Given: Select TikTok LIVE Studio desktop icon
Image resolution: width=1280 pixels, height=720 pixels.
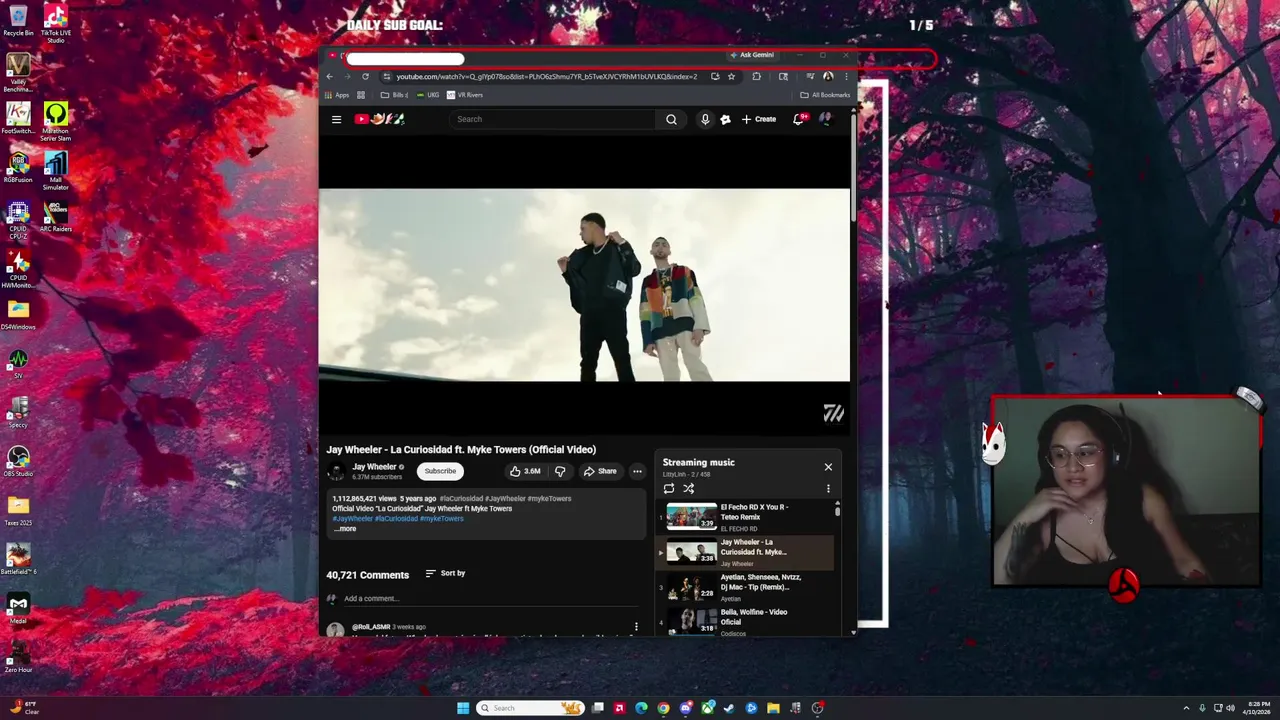Looking at the screenshot, I should 56,23.
